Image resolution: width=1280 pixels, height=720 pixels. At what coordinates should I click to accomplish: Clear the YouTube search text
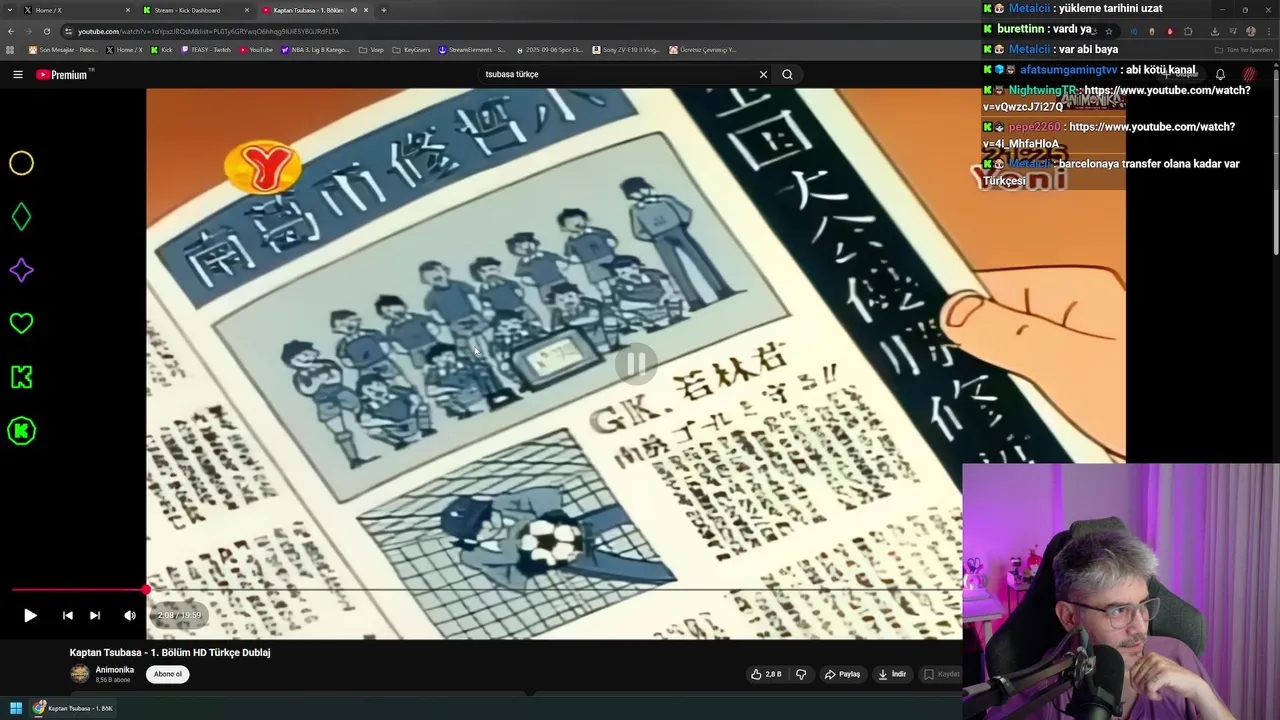click(763, 74)
